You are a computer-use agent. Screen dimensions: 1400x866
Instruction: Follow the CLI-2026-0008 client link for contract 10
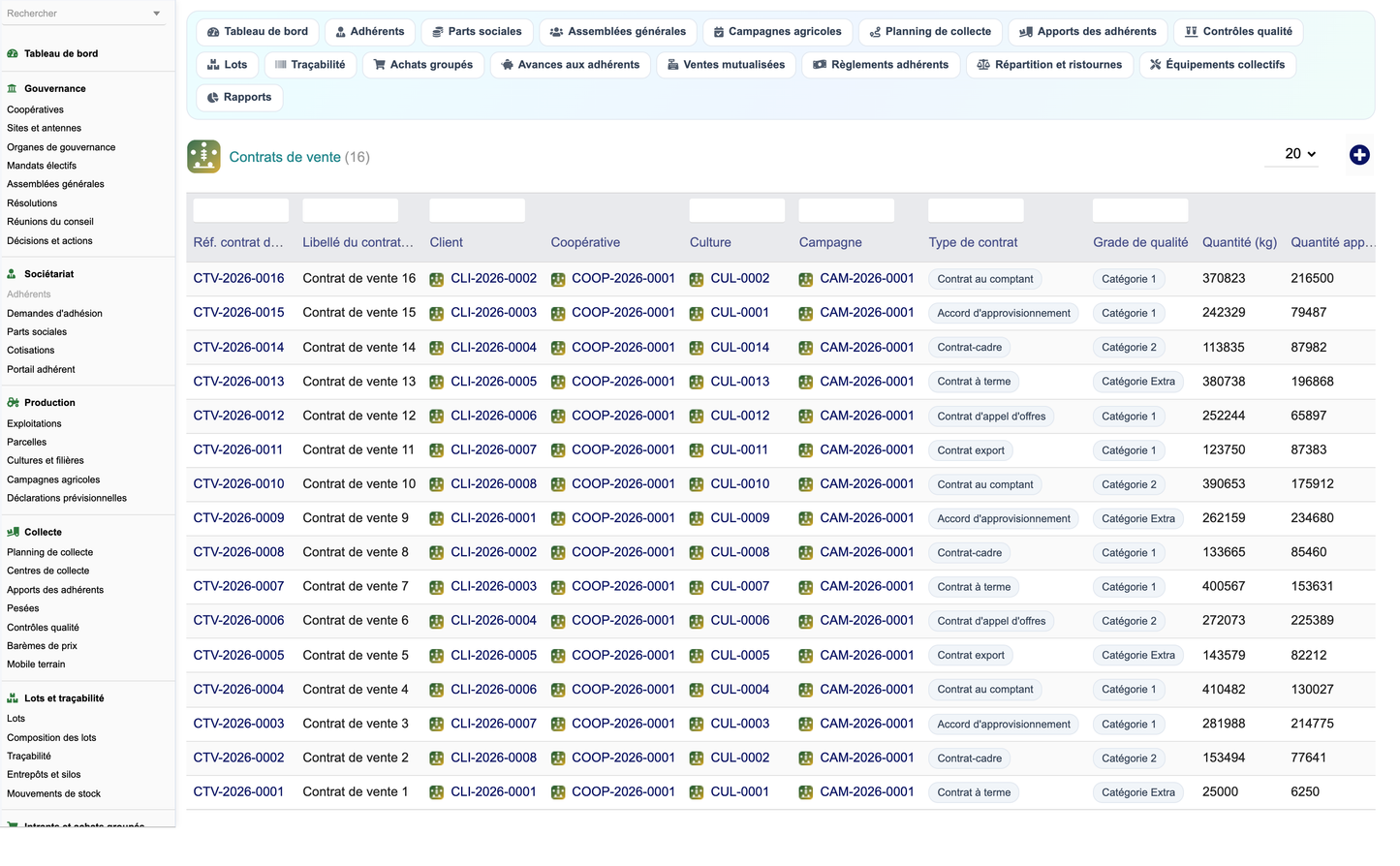(493, 483)
